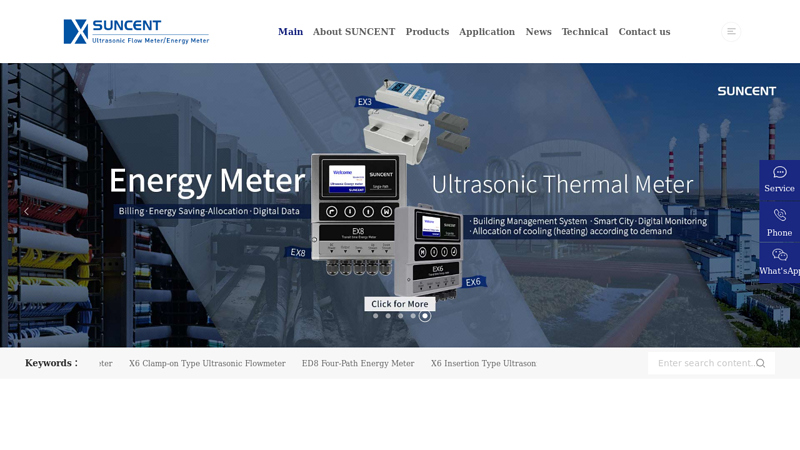The image size is (800, 450).
Task: Go to previous banner slide arrow
Action: (x=27, y=211)
